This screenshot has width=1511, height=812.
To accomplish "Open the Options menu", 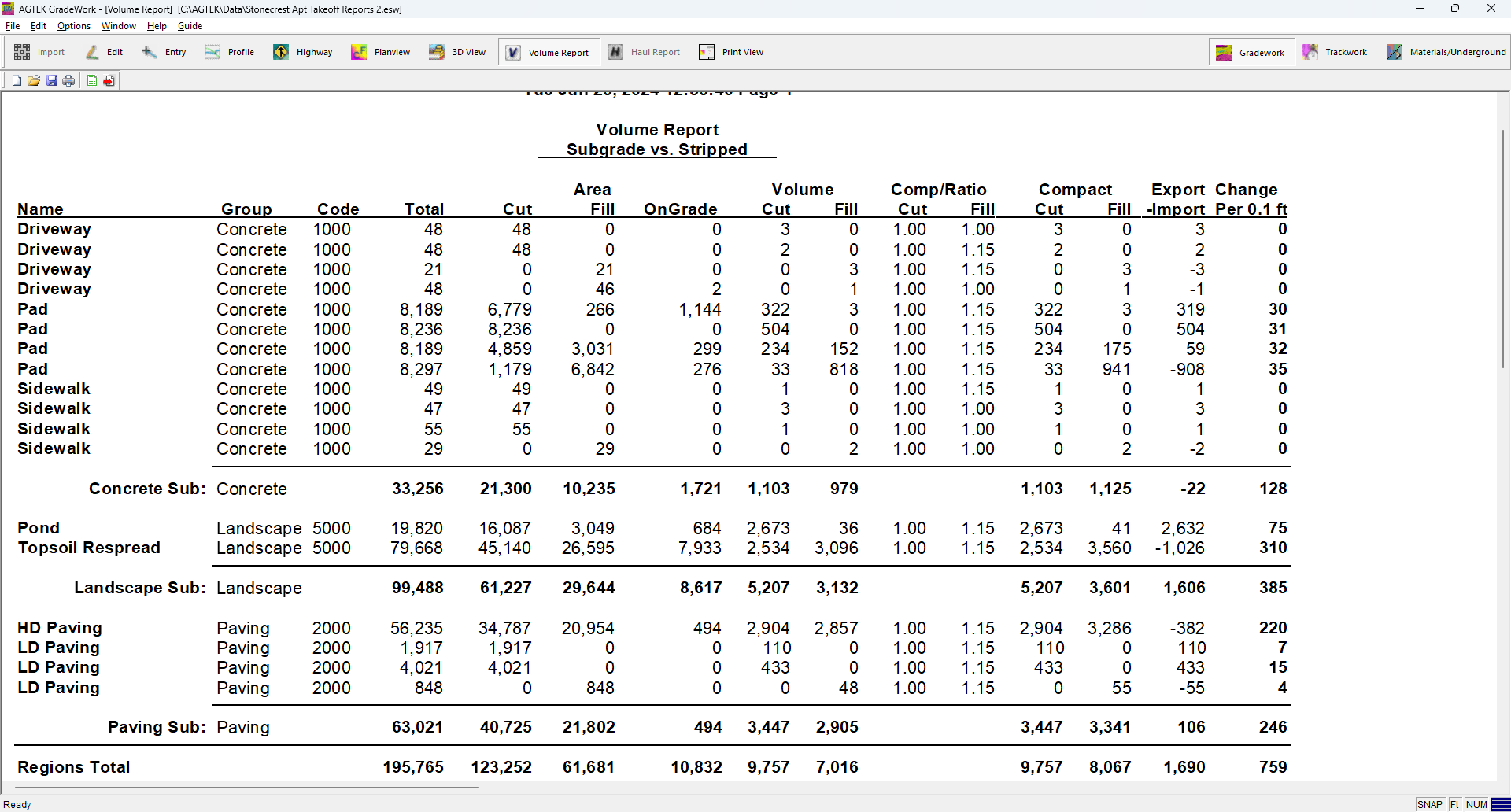I will tap(74, 26).
